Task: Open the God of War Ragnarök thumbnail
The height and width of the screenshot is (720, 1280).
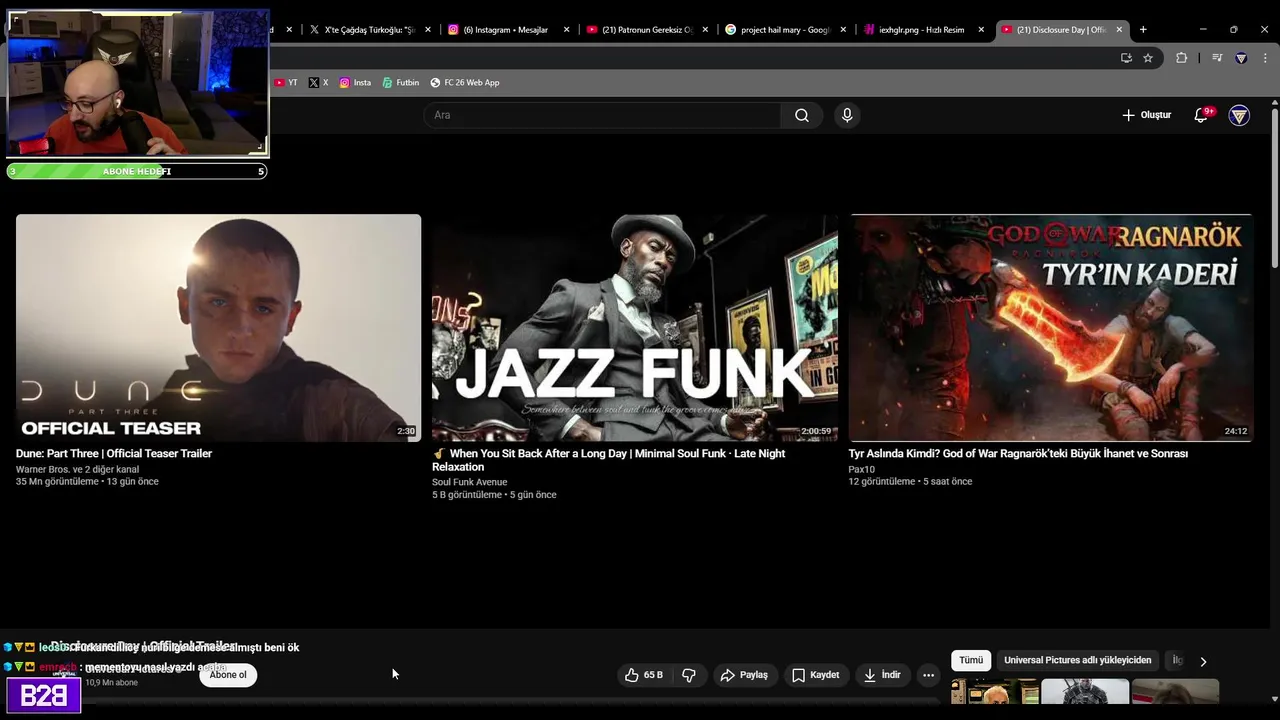Action: coord(1050,327)
